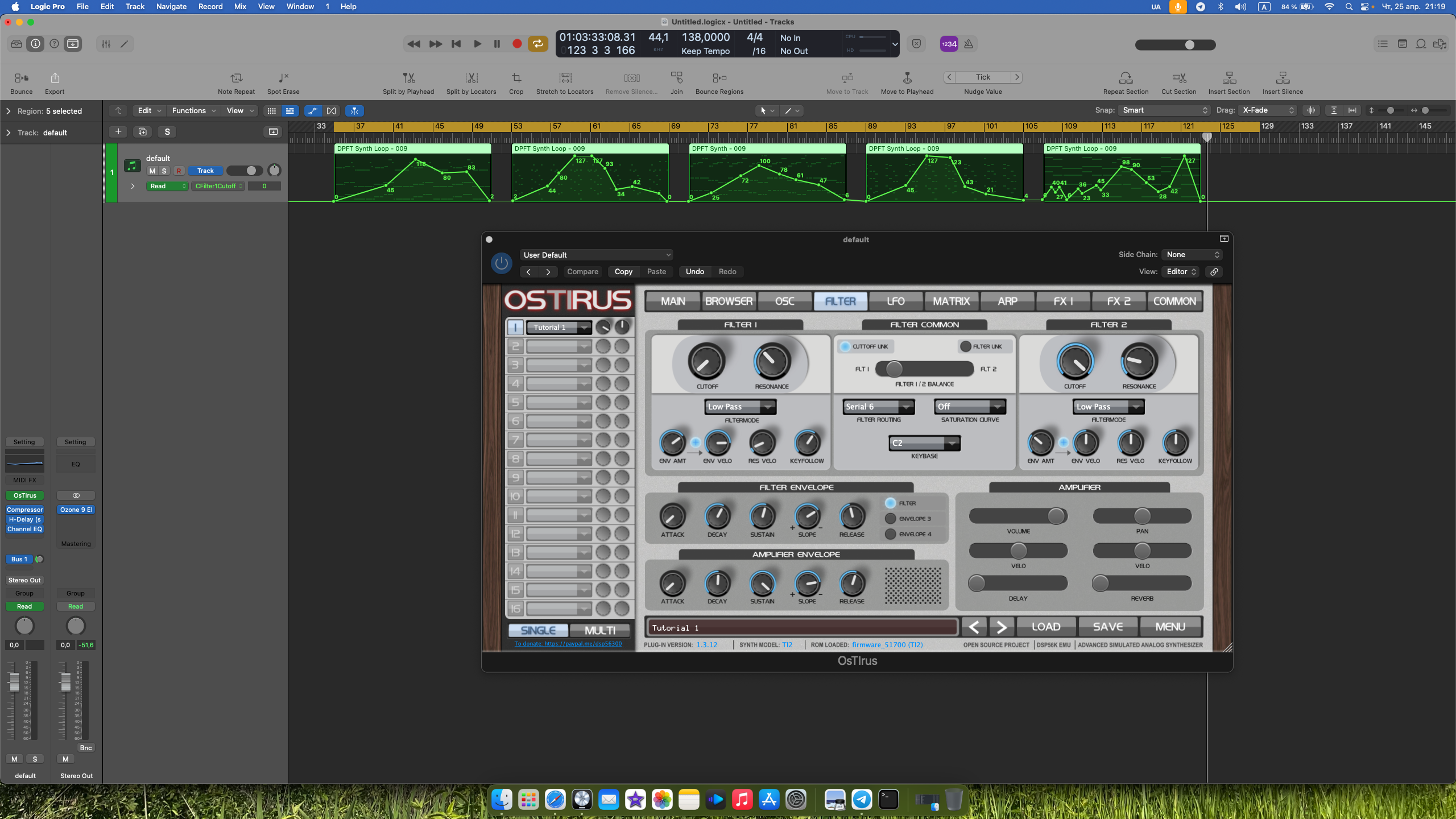This screenshot has width=1456, height=819.
Task: Open Filter 1 Low Pass filtermode dropdown
Action: pos(741,407)
